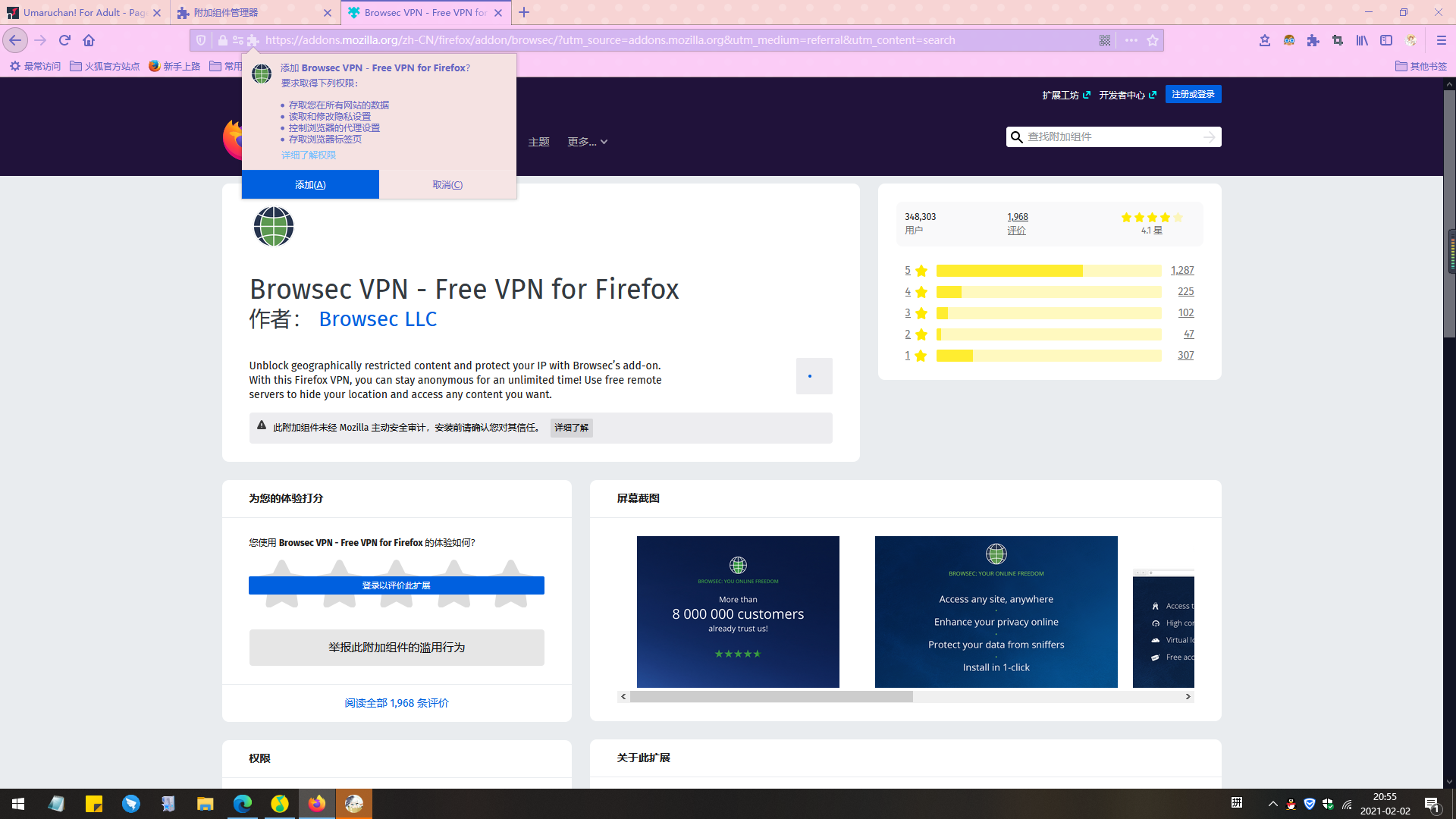The height and width of the screenshot is (819, 1456).
Task: Launch Microsoft Edge from the taskbar
Action: 243,804
